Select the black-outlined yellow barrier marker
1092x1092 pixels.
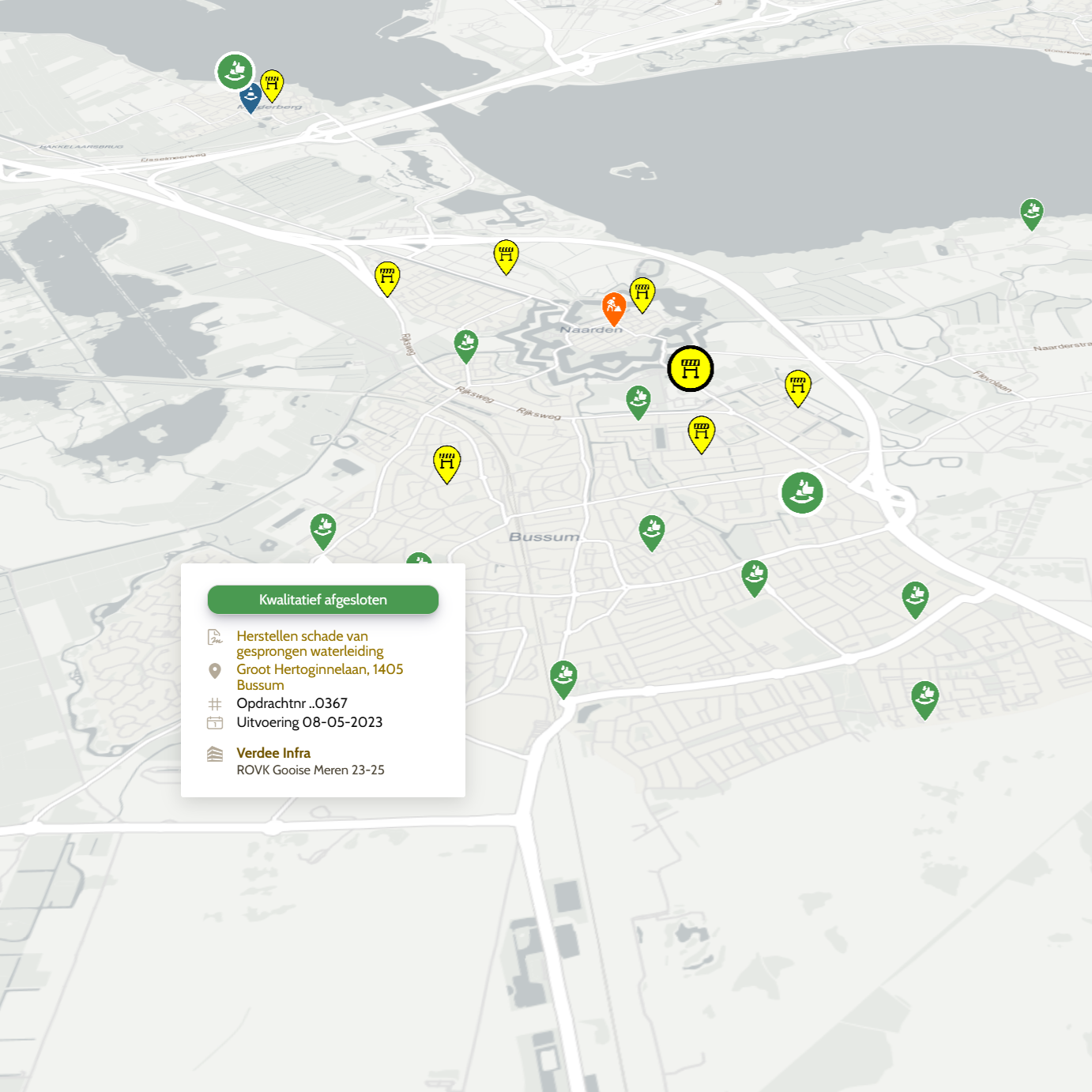(691, 369)
